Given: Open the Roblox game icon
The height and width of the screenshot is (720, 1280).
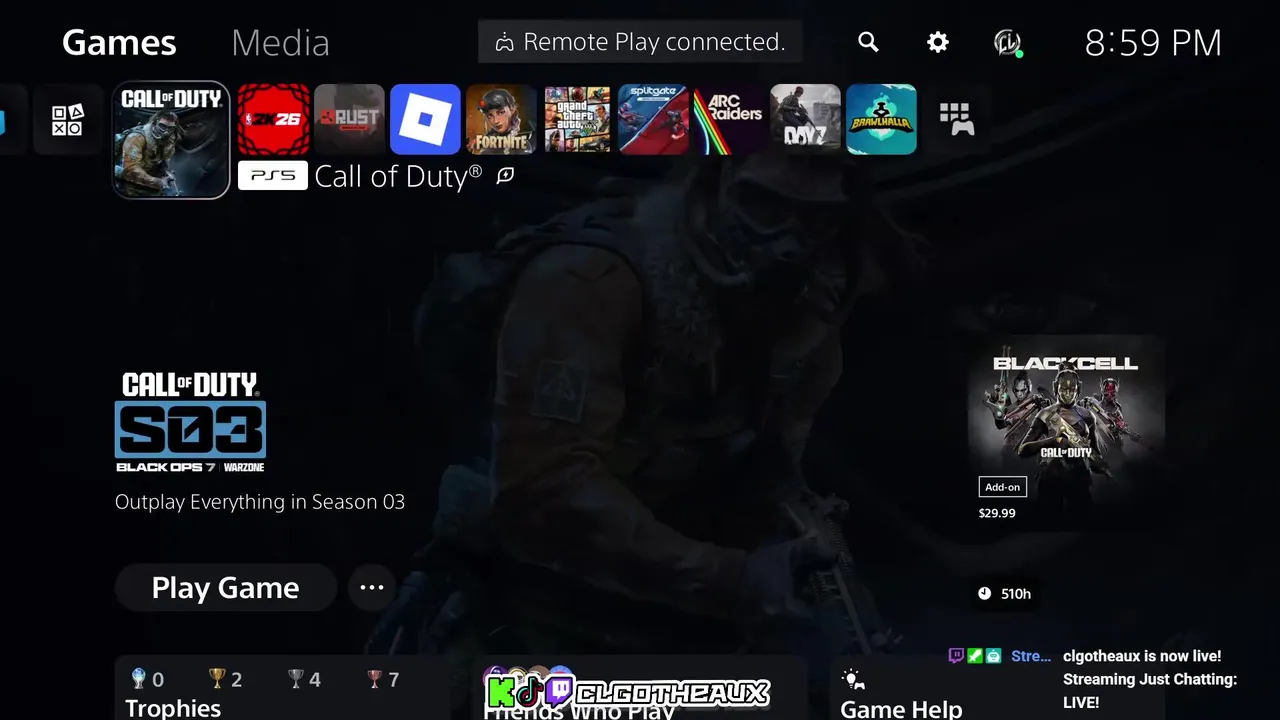Looking at the screenshot, I should (425, 119).
